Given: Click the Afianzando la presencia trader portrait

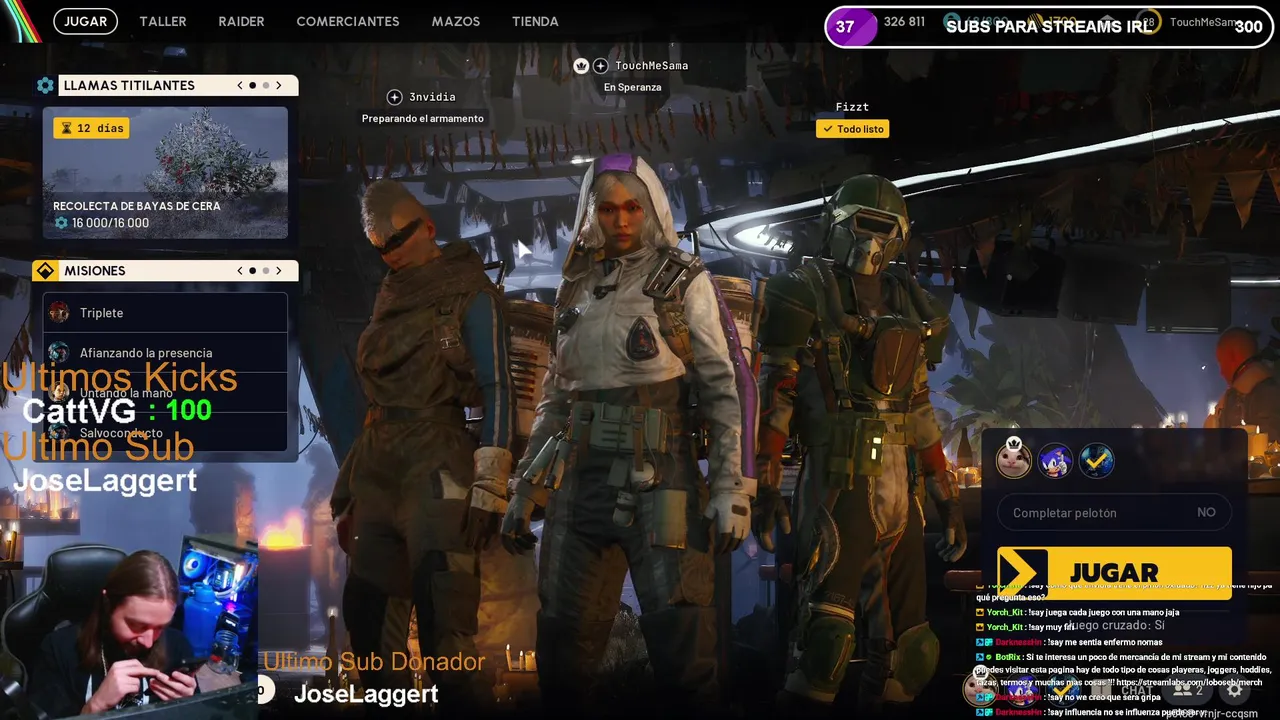Looking at the screenshot, I should pyautogui.click(x=59, y=353).
